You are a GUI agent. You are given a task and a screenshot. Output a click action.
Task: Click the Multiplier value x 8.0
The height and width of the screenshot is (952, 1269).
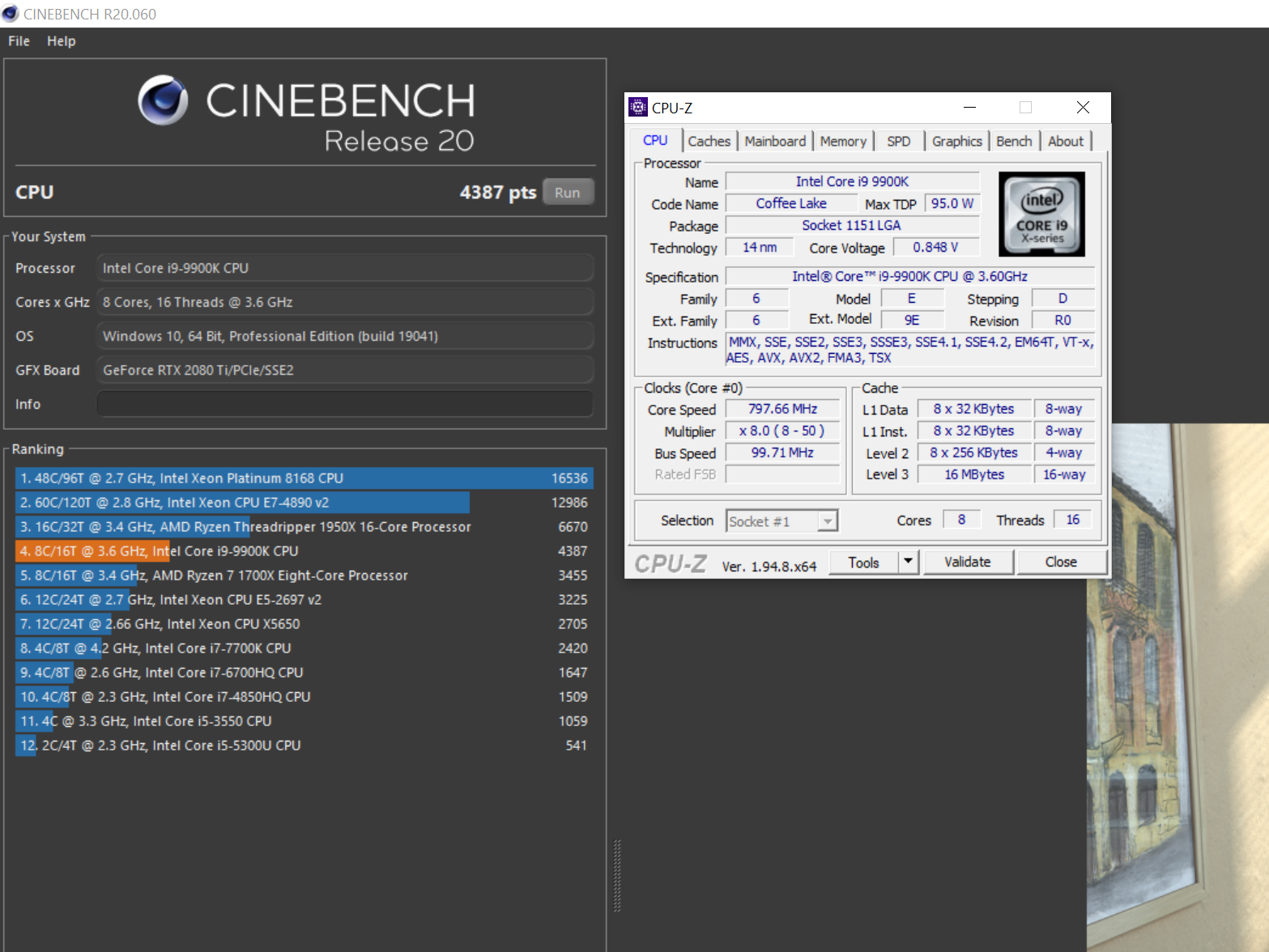click(x=782, y=431)
